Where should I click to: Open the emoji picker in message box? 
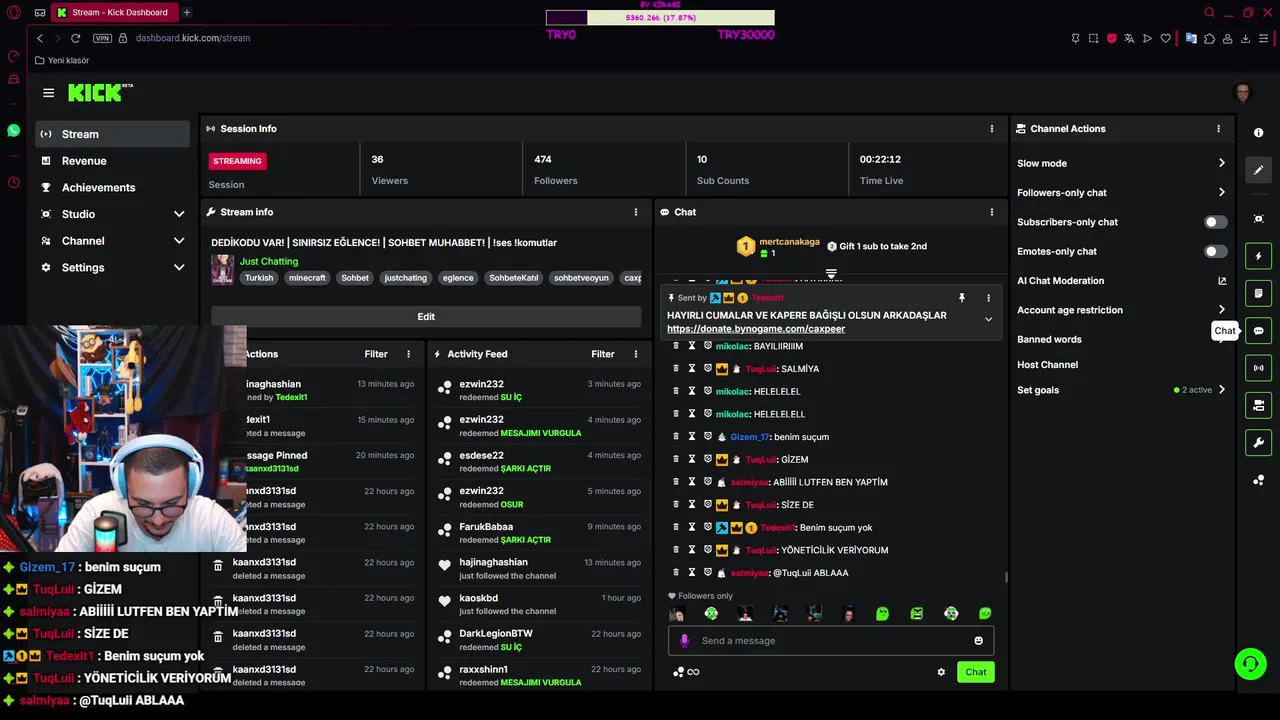(979, 641)
